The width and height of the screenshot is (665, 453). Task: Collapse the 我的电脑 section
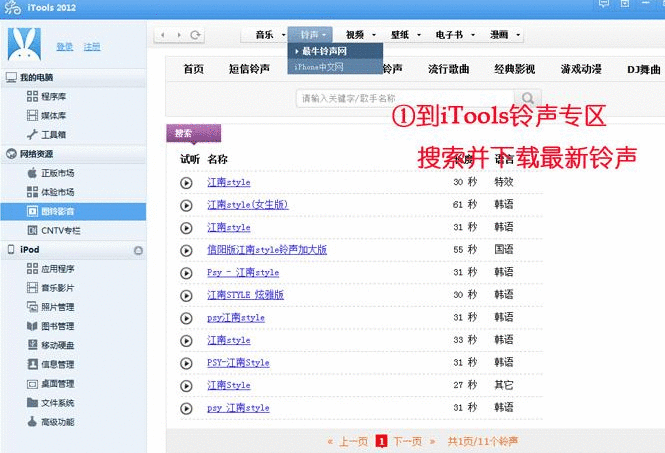tap(73, 77)
